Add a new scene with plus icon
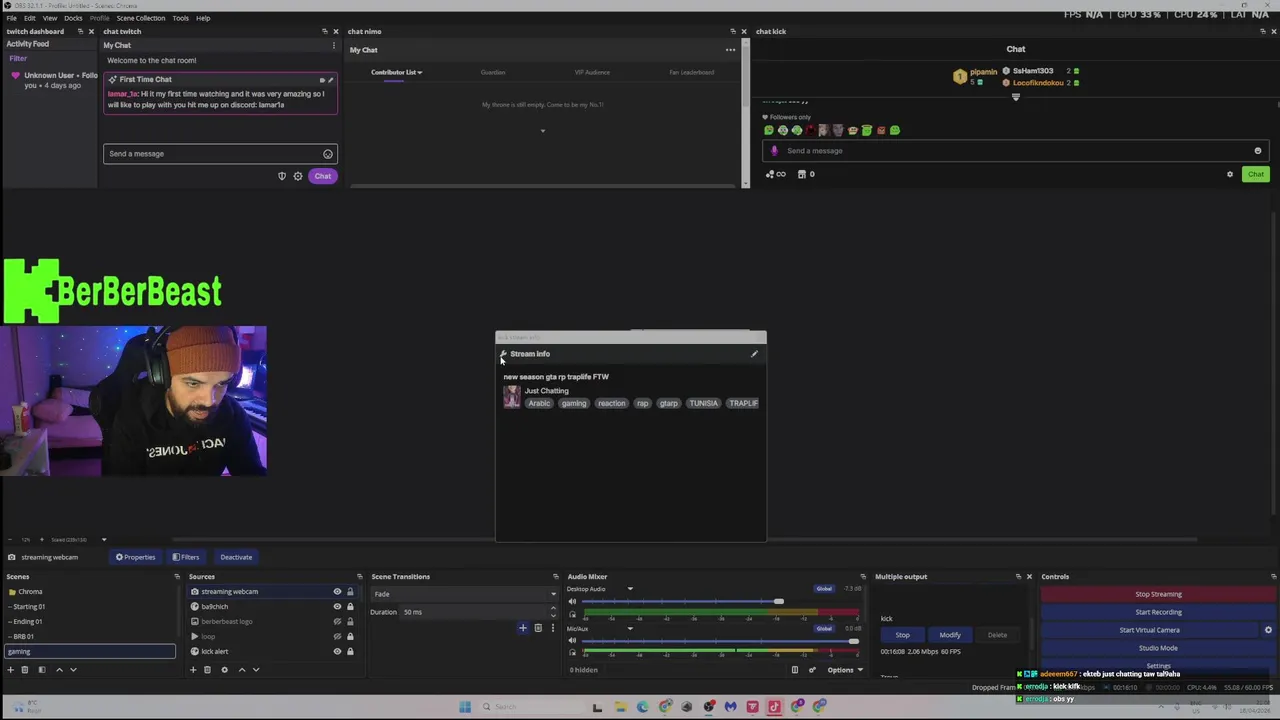1280x720 pixels. [x=11, y=670]
